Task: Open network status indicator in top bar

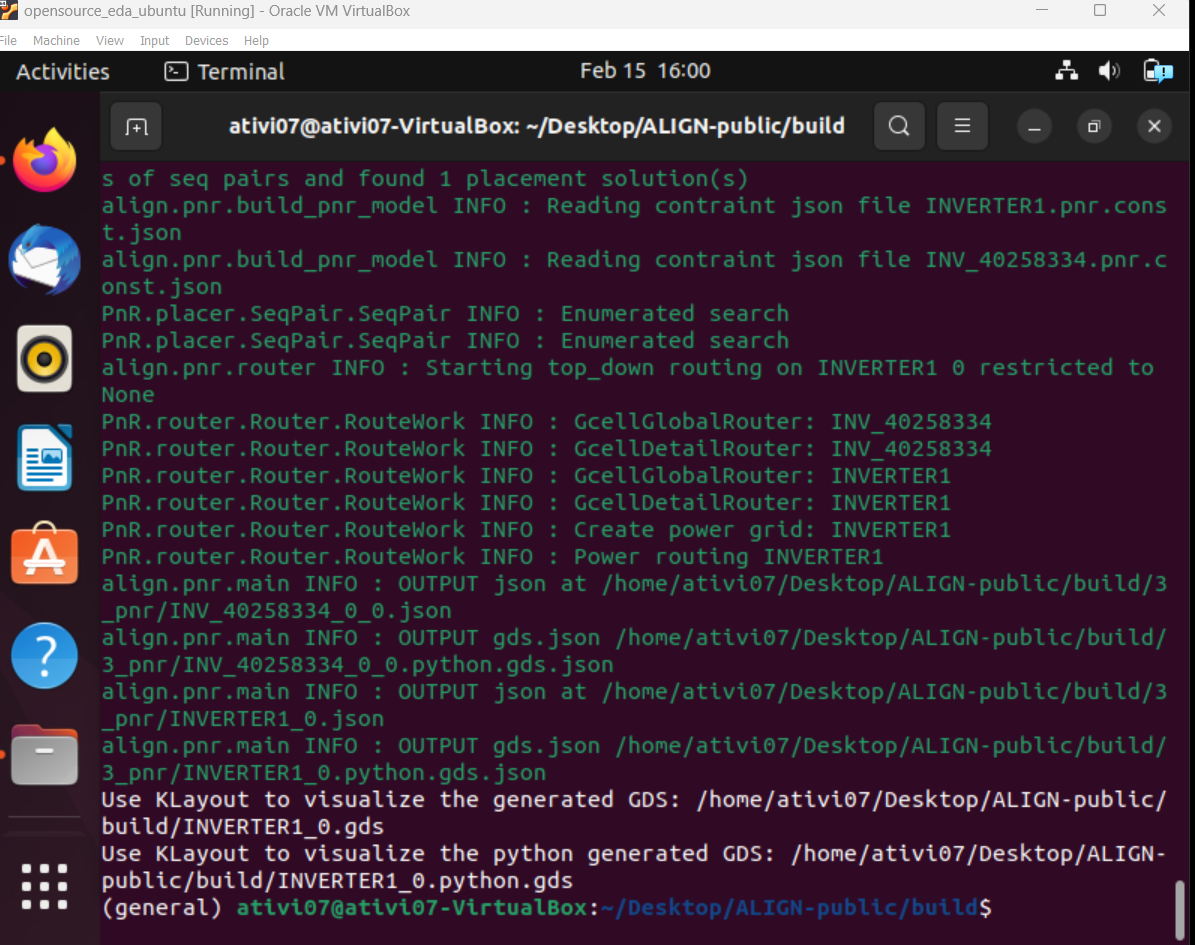Action: tap(1066, 71)
